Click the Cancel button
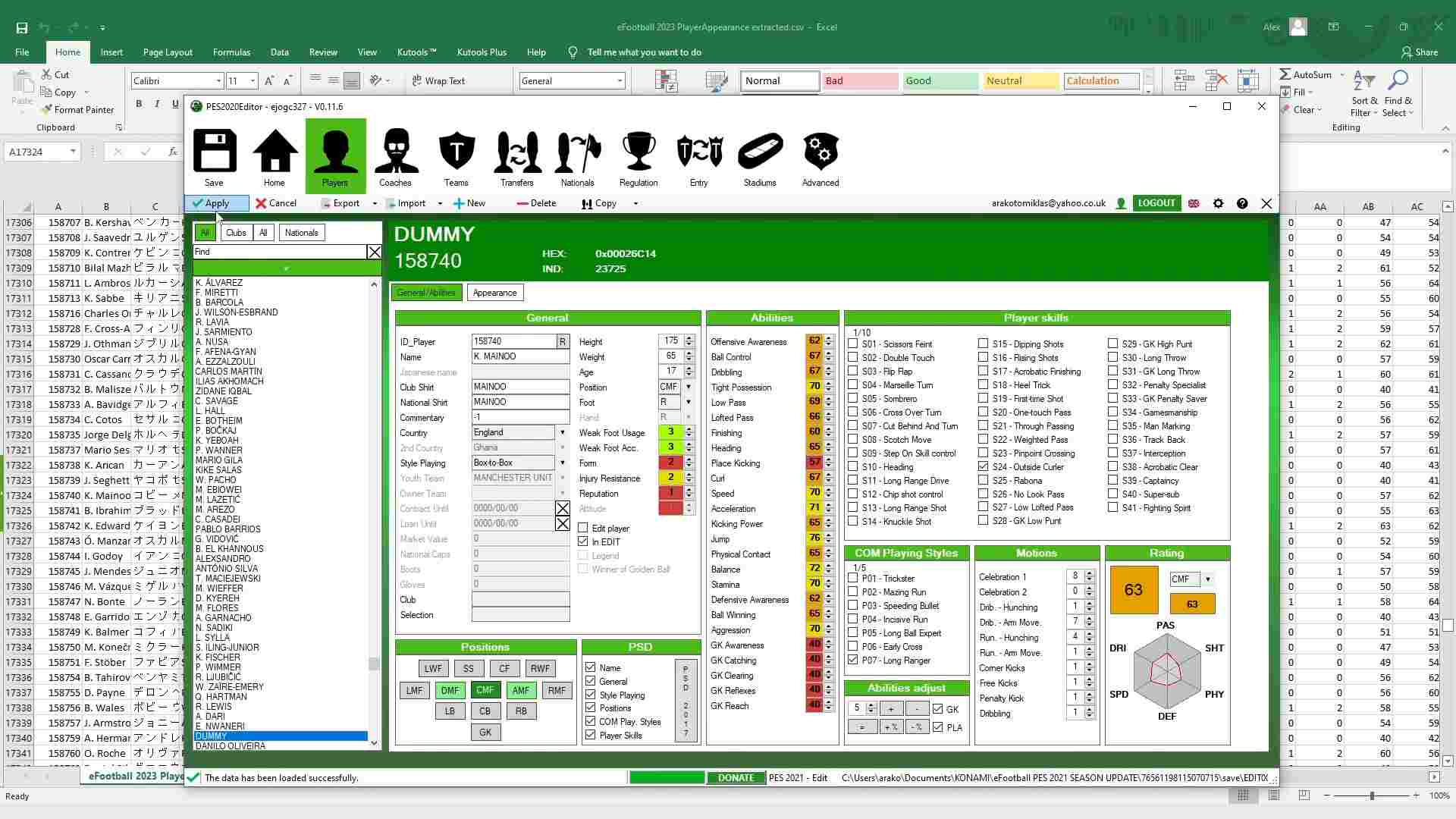Viewport: 1456px width, 819px height. (x=276, y=203)
